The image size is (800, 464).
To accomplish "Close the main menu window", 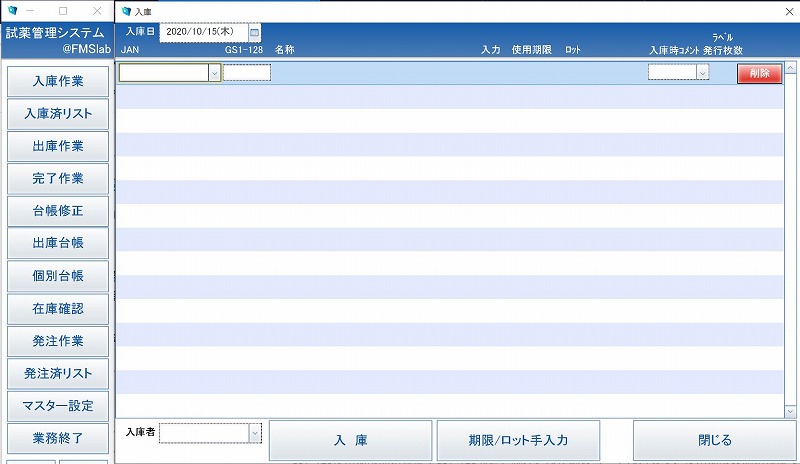I will [x=97, y=11].
